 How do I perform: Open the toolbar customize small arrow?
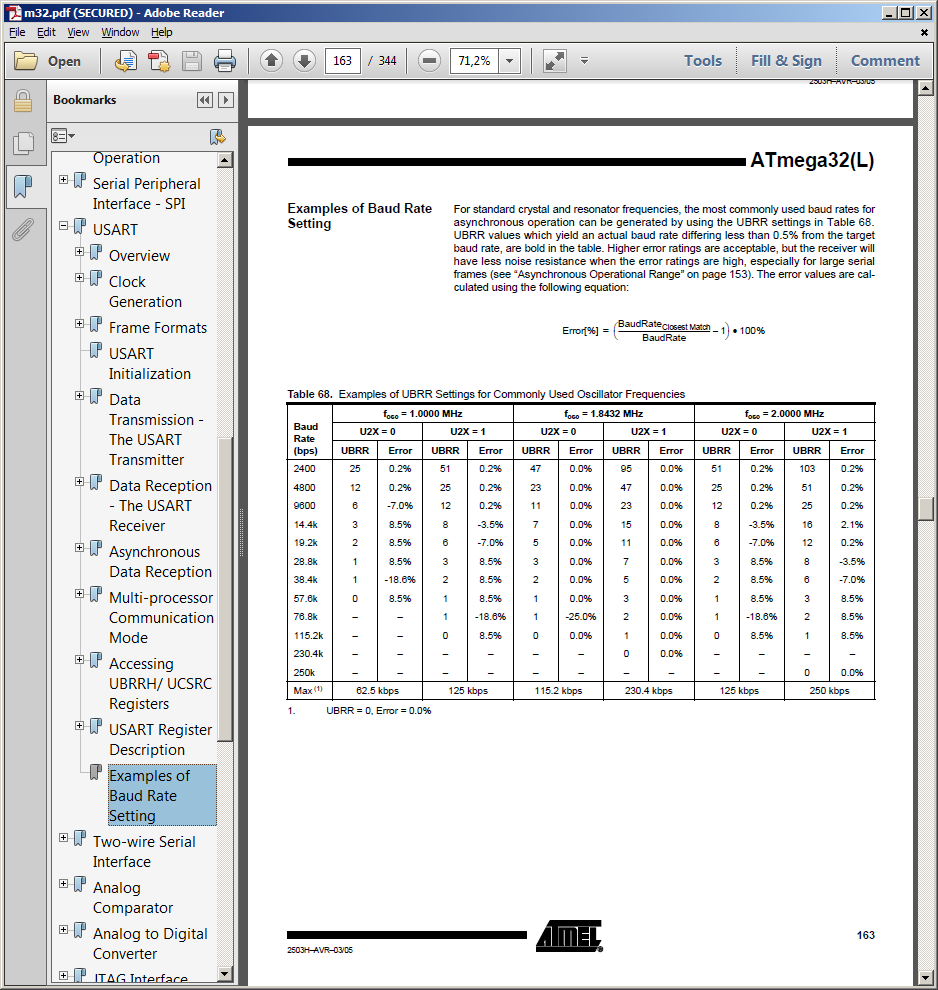585,61
